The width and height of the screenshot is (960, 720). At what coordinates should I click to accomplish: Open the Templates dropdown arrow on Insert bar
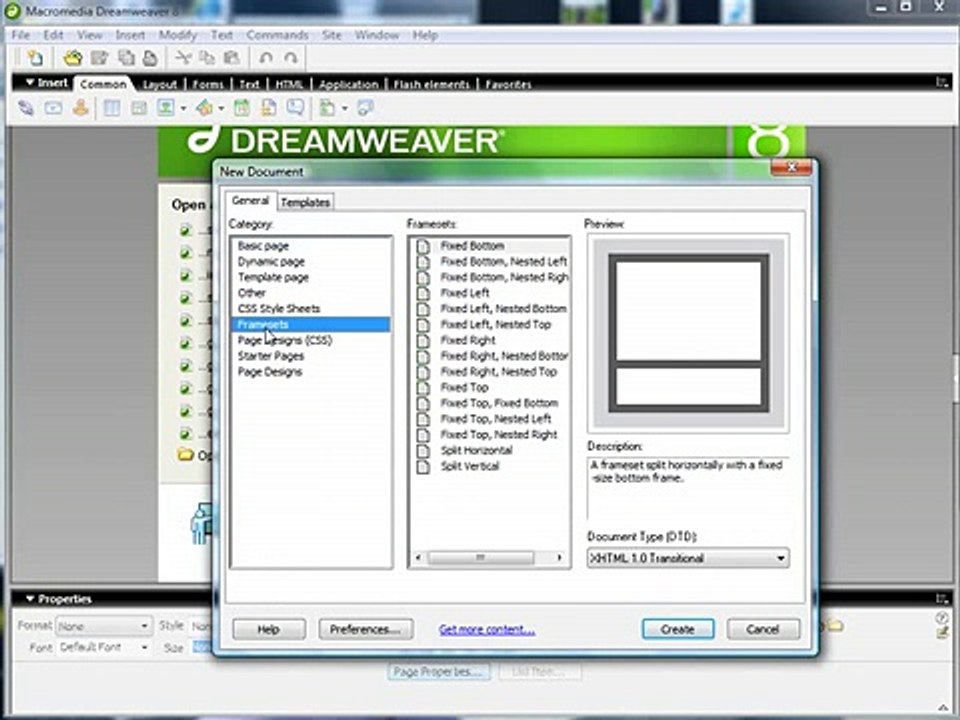344,109
